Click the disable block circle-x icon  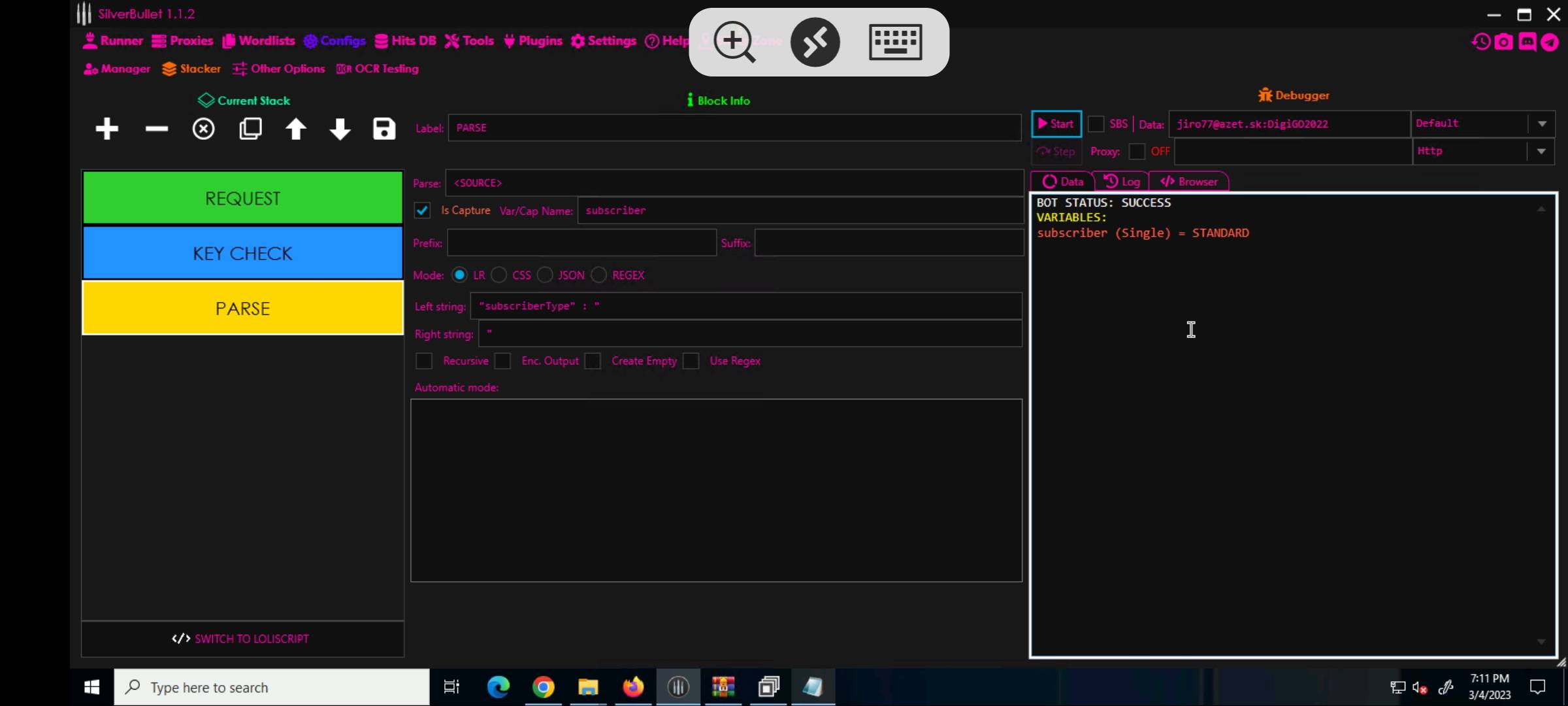(x=203, y=129)
